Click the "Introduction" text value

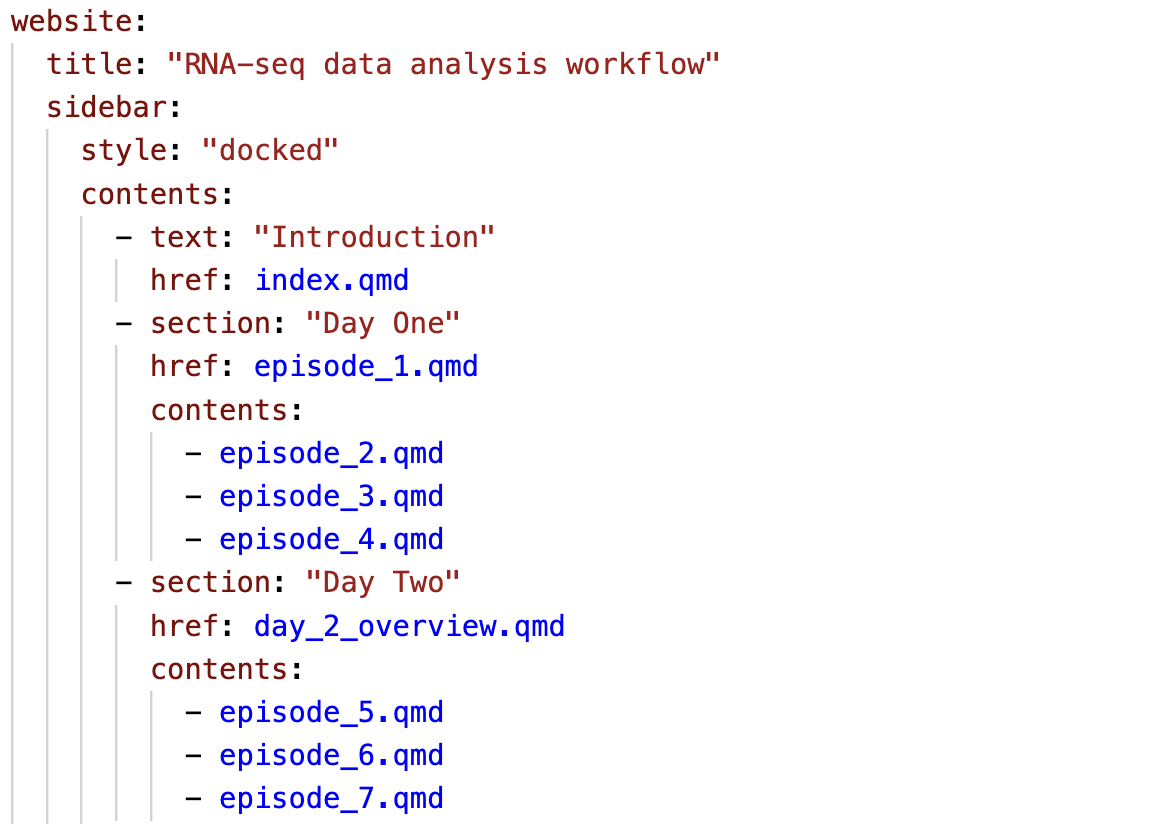tap(374, 237)
